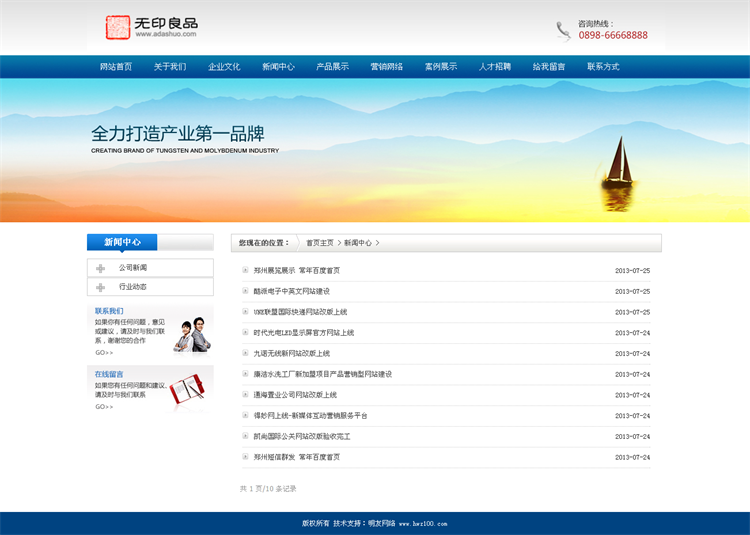This screenshot has height=535, width=750.
Task: Click www.adashuo.com under the logo
Action: tap(166, 34)
